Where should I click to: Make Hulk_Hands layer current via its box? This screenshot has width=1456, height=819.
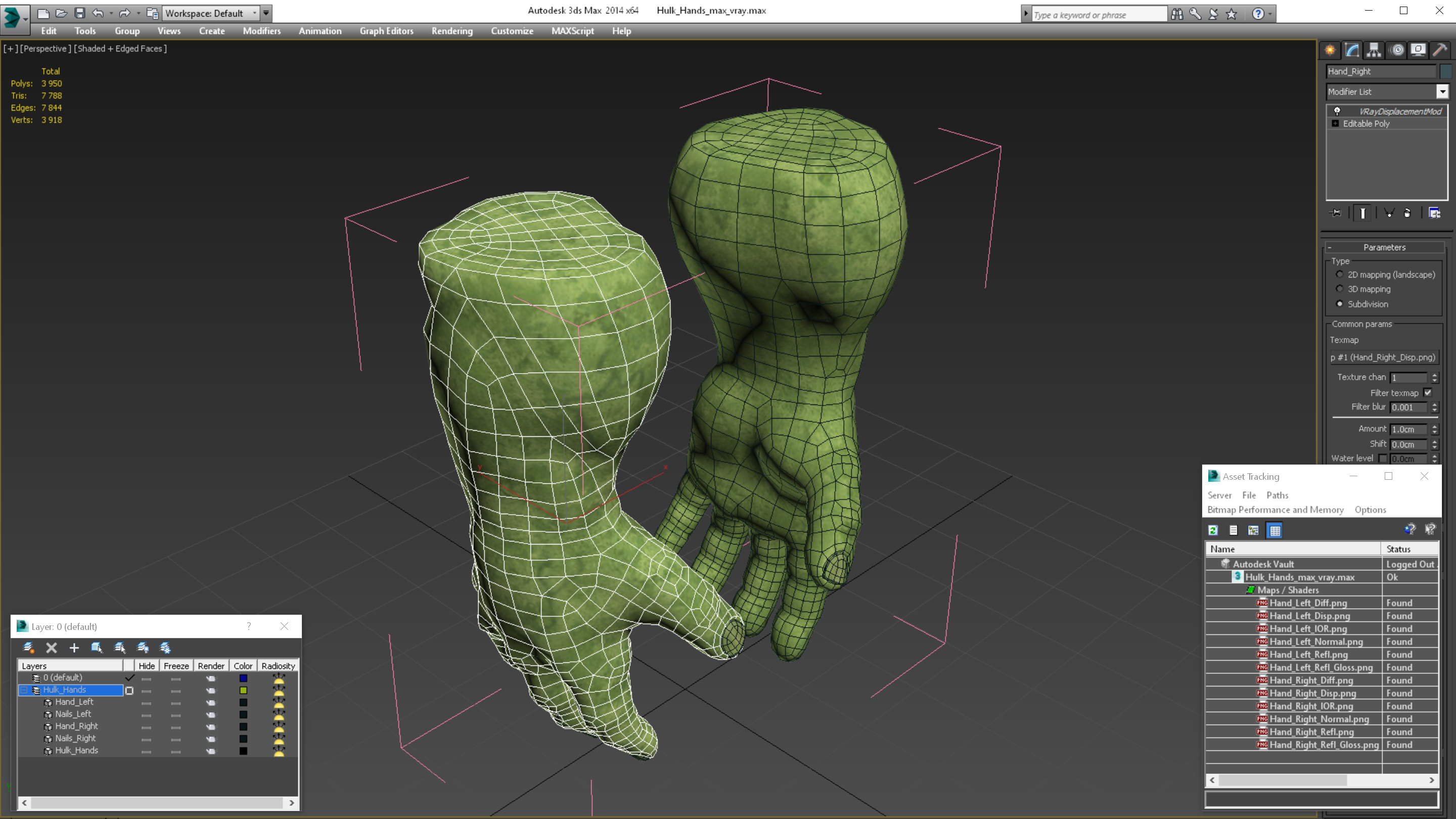[129, 691]
